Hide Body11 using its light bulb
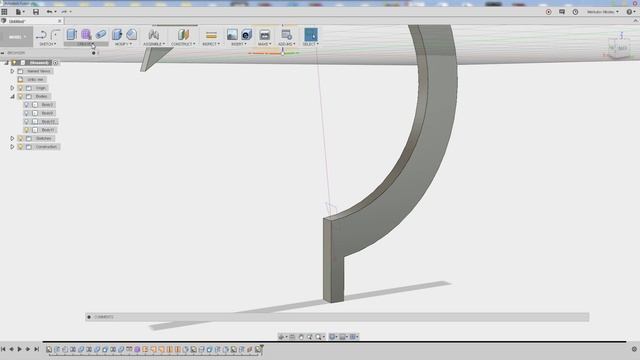The image size is (640, 360). (27, 130)
